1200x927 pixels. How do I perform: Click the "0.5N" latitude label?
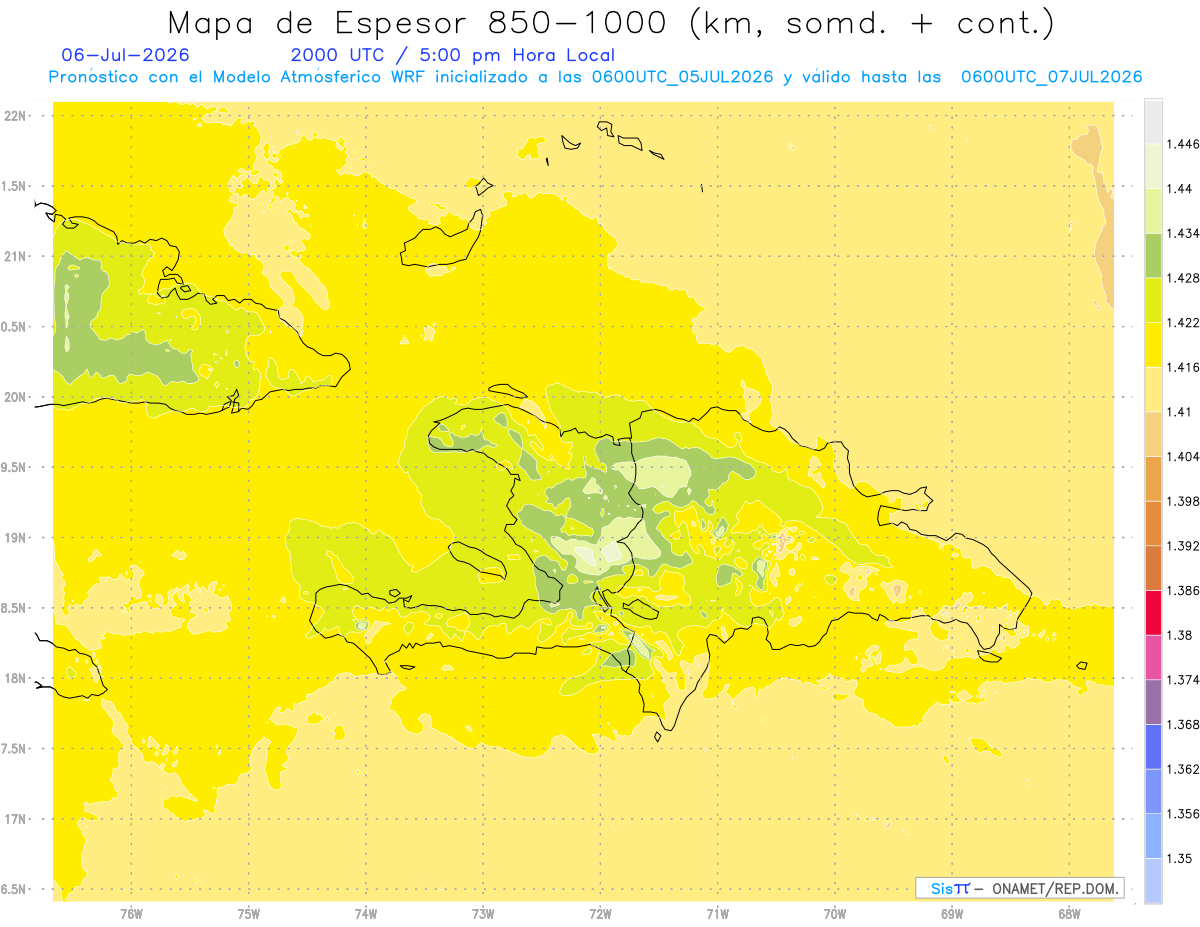15,327
